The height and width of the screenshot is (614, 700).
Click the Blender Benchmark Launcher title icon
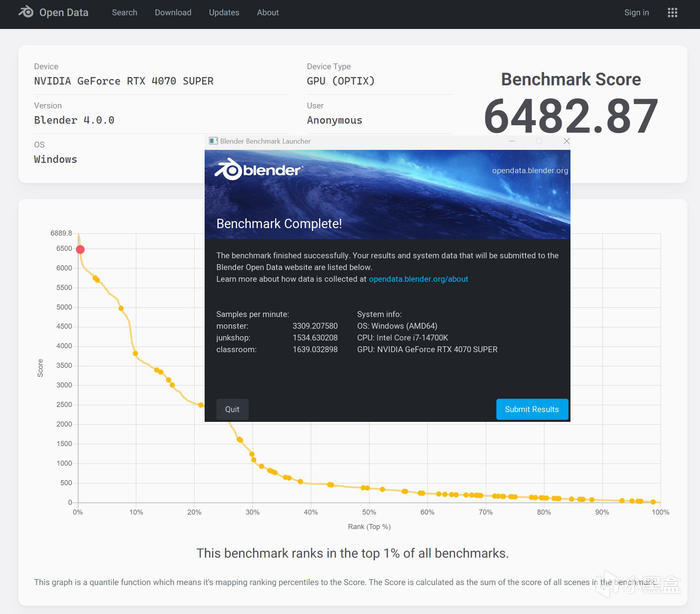click(x=213, y=141)
